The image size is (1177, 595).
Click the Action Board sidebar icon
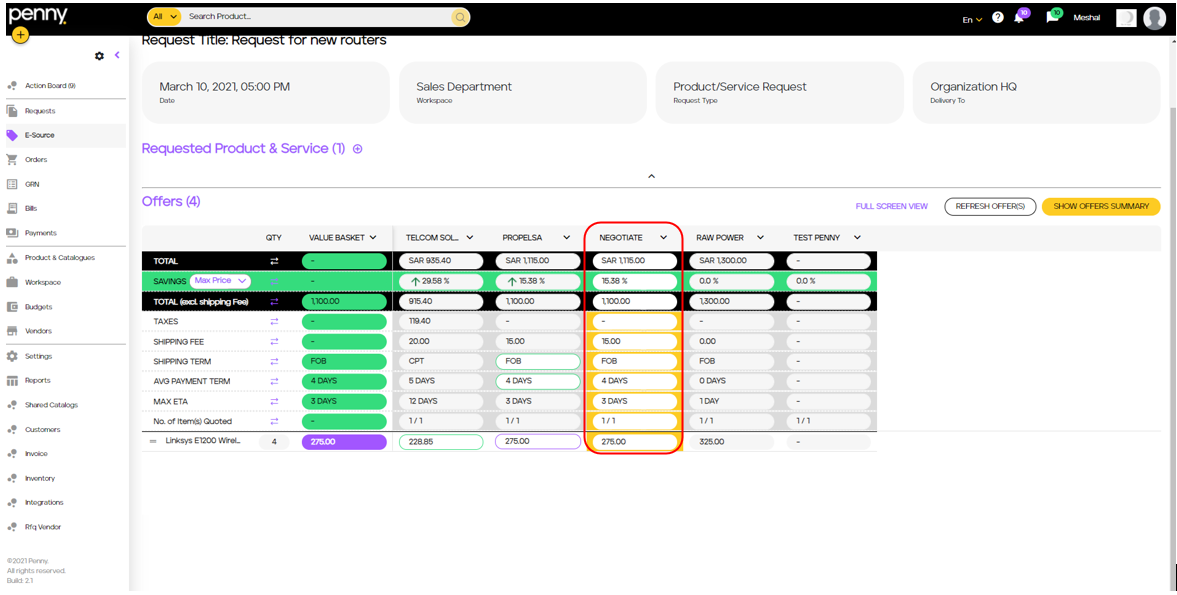pyautogui.click(x=11, y=86)
